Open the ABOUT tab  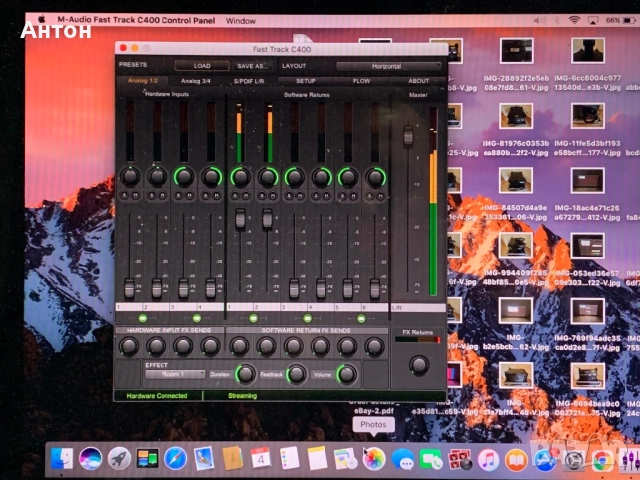418,81
